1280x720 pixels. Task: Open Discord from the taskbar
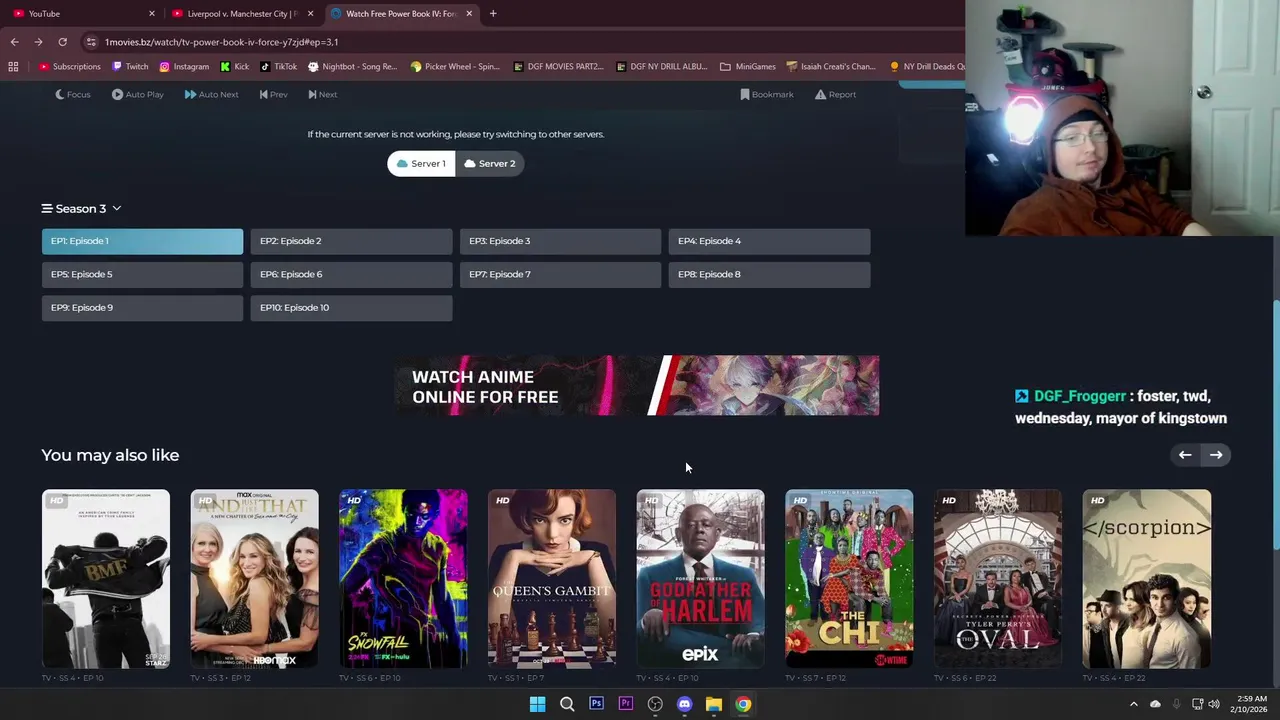pos(684,704)
